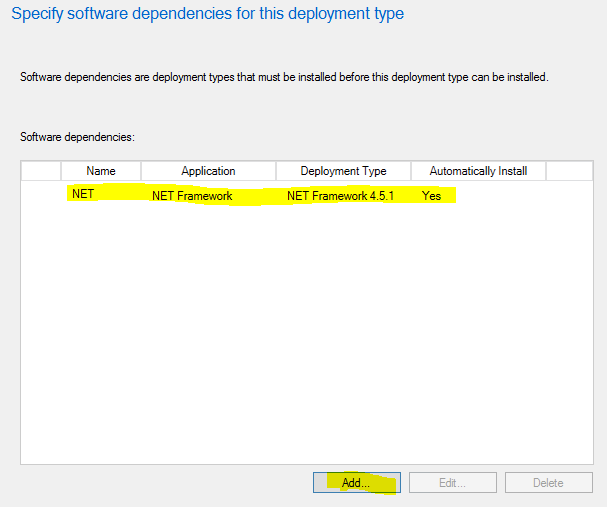Screen dimensions: 607x507
Task: Click divider between Deployment Type and Automatically Install
Action: point(411,171)
